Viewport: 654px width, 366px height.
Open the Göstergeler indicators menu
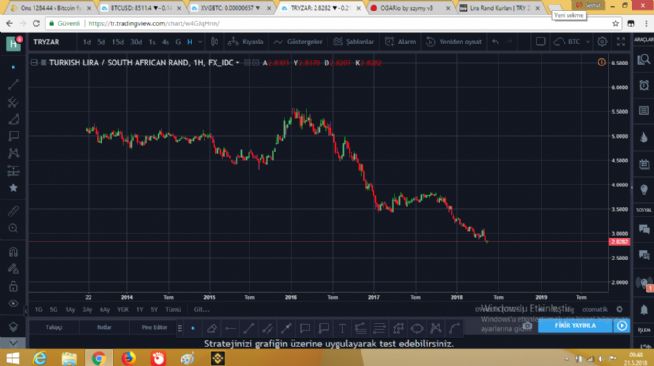click(298, 42)
